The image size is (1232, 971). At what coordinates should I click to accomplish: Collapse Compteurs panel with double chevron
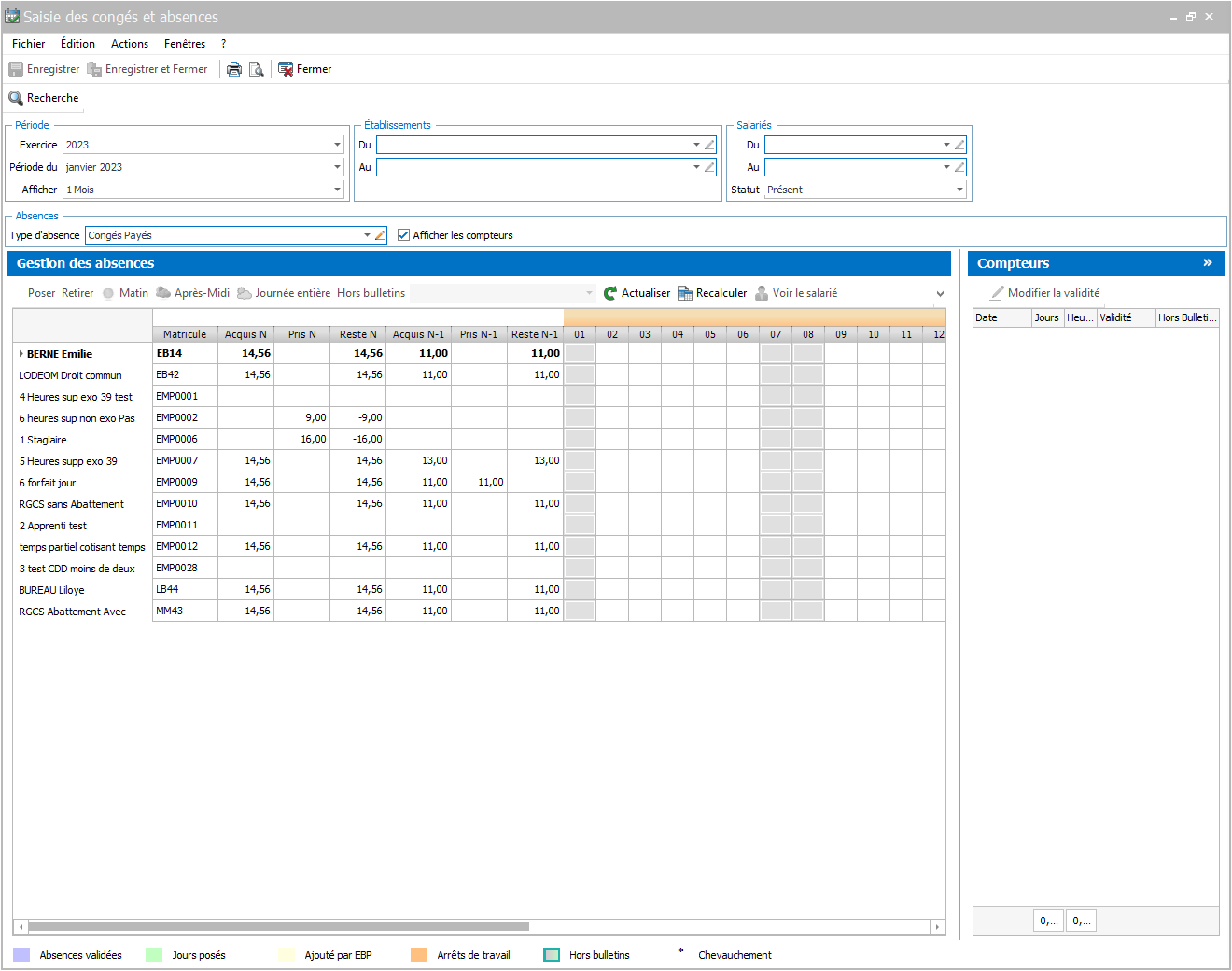[1208, 263]
